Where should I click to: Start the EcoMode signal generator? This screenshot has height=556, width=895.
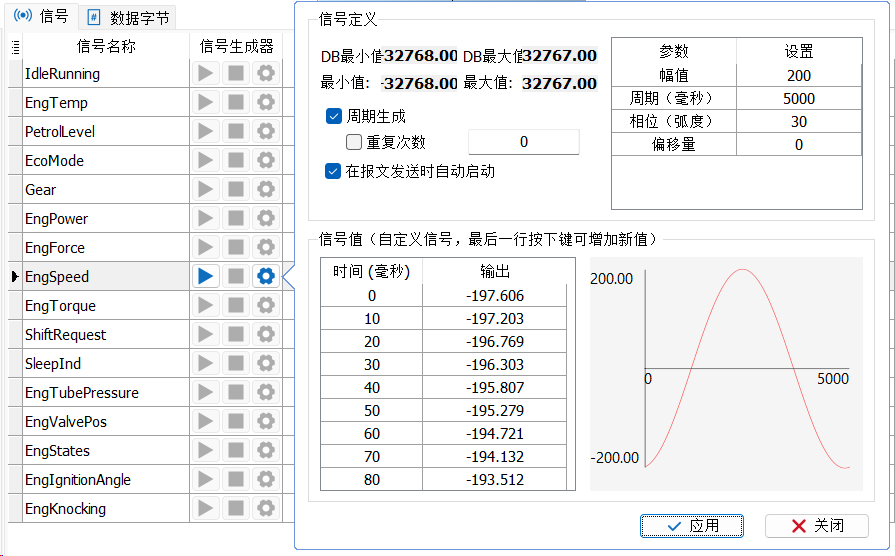205,160
